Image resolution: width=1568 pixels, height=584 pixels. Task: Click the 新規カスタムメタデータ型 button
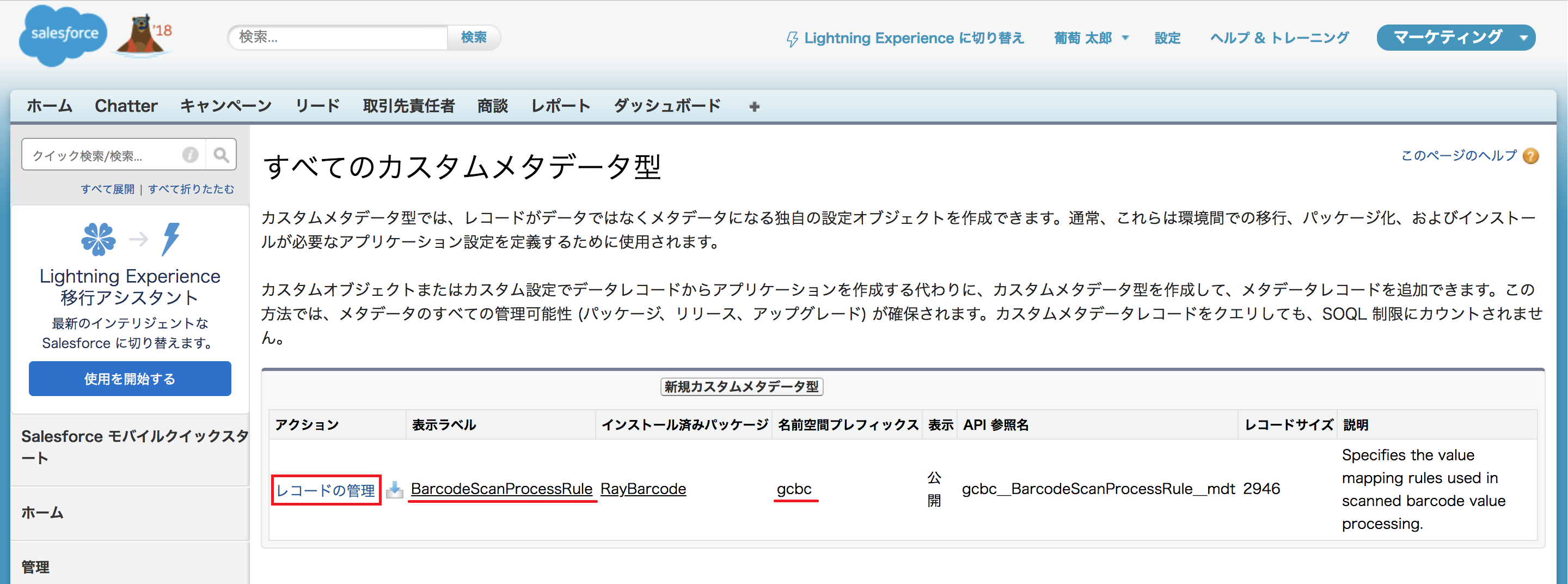point(742,387)
